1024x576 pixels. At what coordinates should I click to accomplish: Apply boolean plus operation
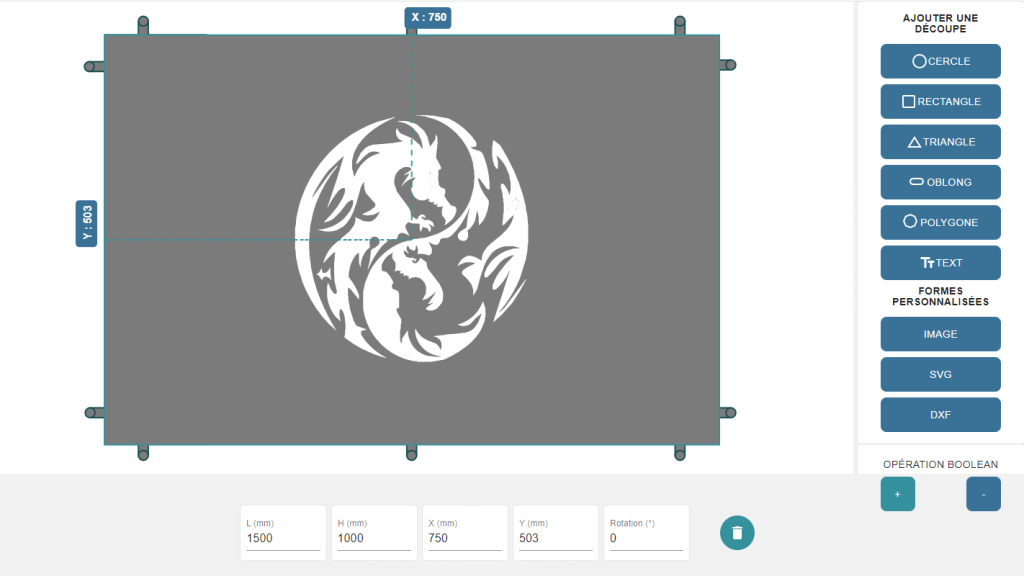(x=897, y=494)
